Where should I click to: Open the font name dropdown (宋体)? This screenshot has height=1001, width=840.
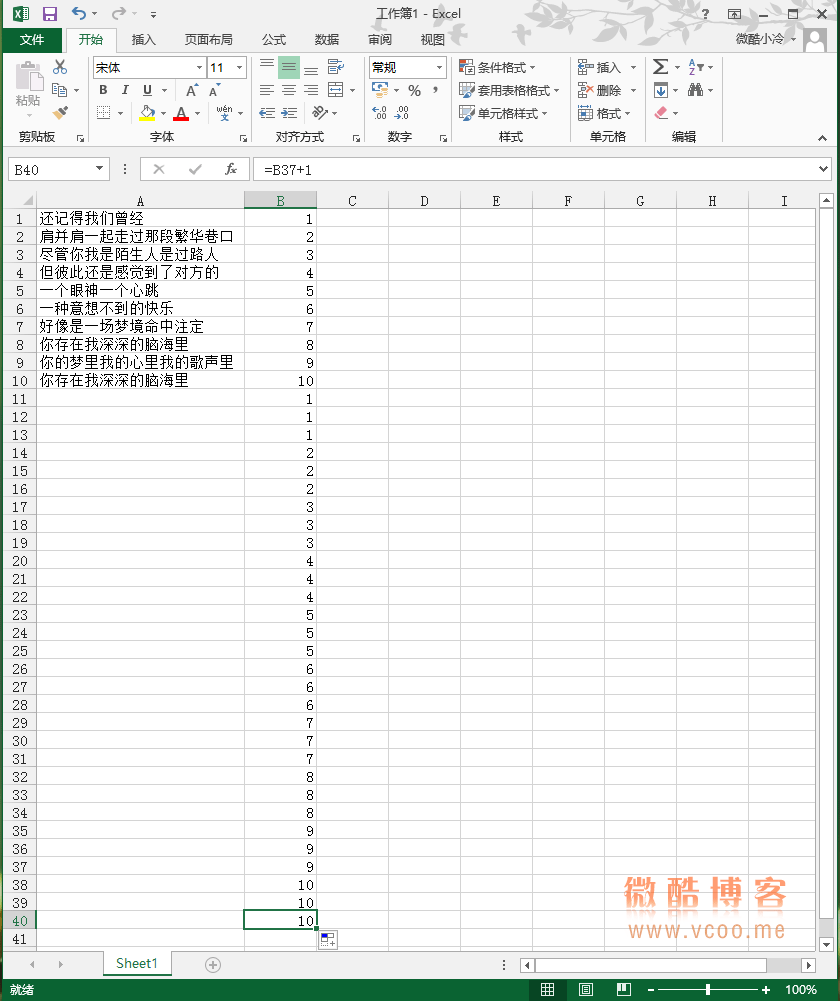click(x=199, y=68)
